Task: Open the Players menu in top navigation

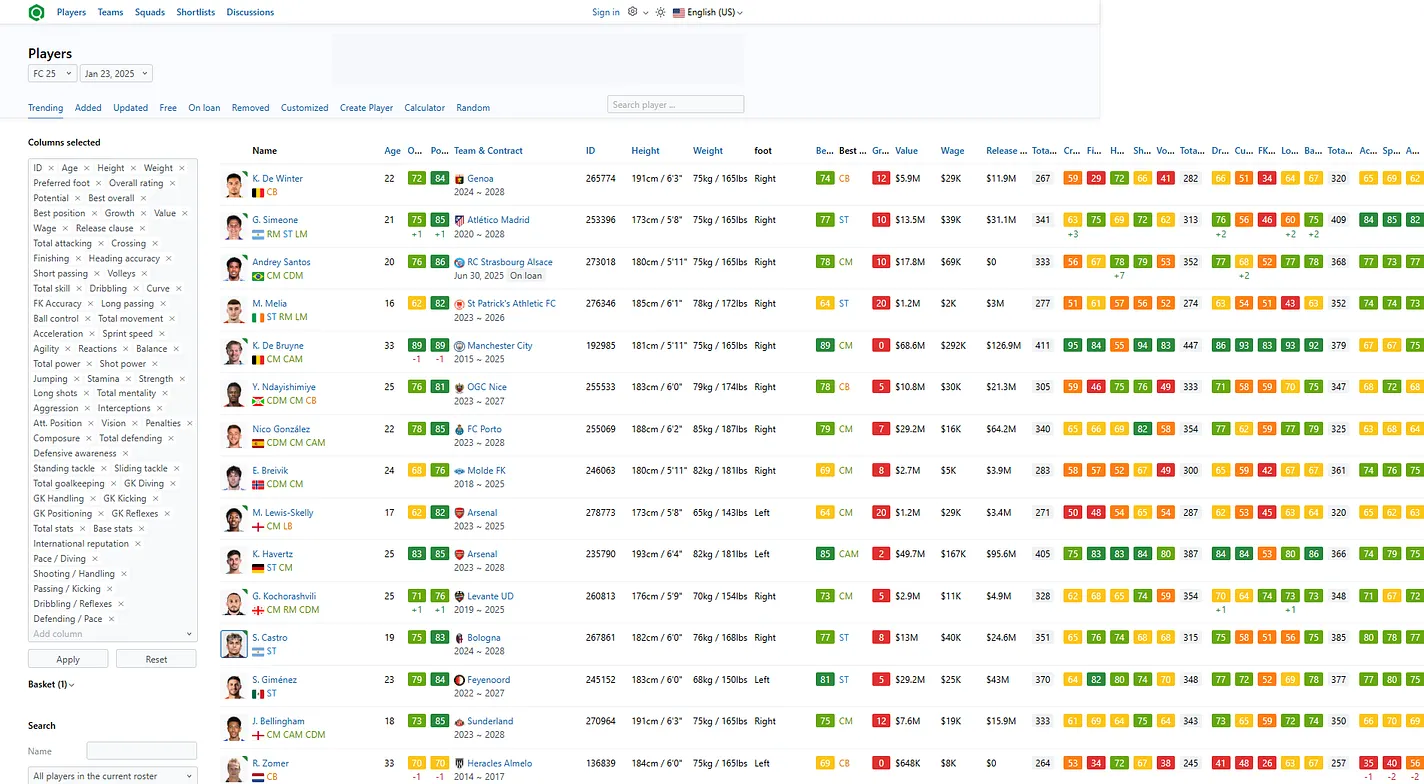Action: pyautogui.click(x=71, y=12)
